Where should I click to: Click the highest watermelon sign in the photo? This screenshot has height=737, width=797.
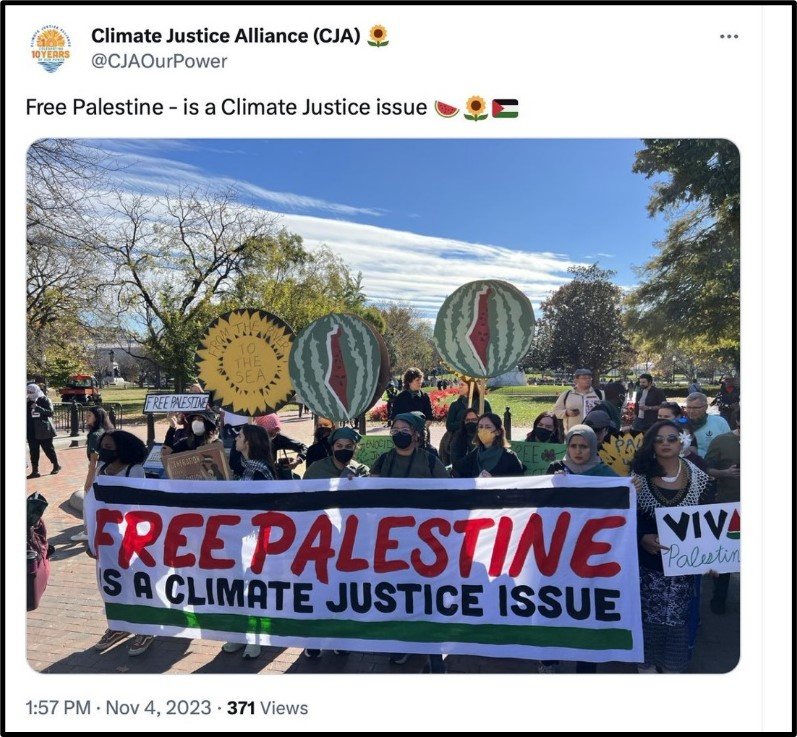(484, 328)
